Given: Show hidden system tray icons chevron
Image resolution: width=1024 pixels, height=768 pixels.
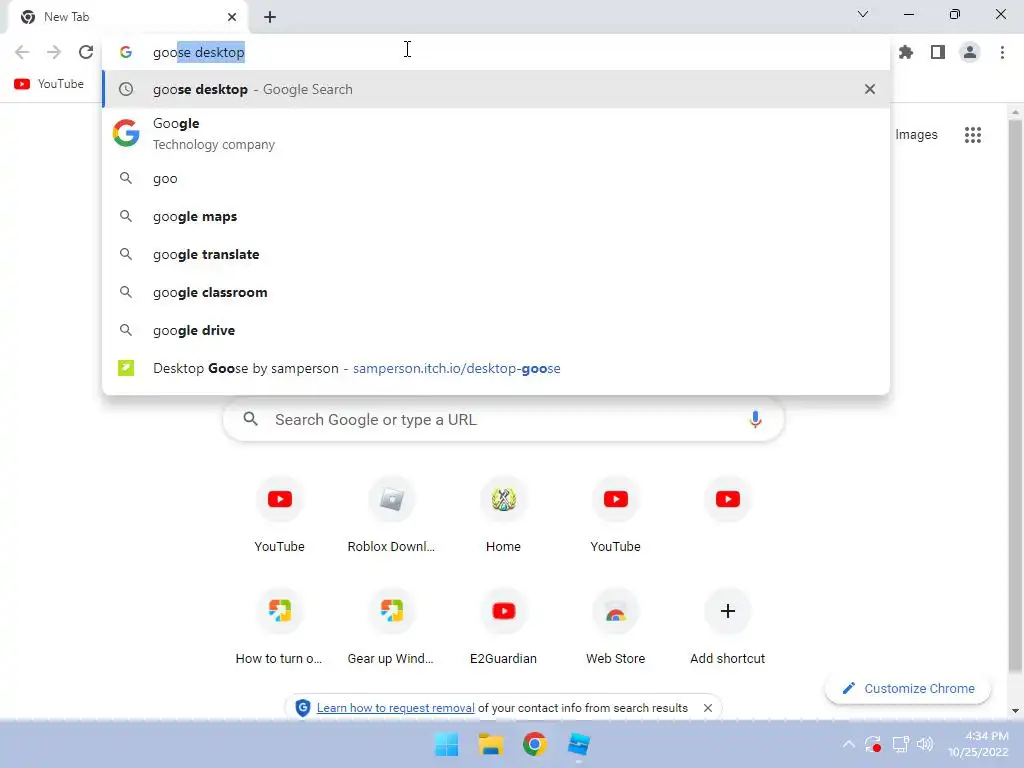Looking at the screenshot, I should click(848, 744).
